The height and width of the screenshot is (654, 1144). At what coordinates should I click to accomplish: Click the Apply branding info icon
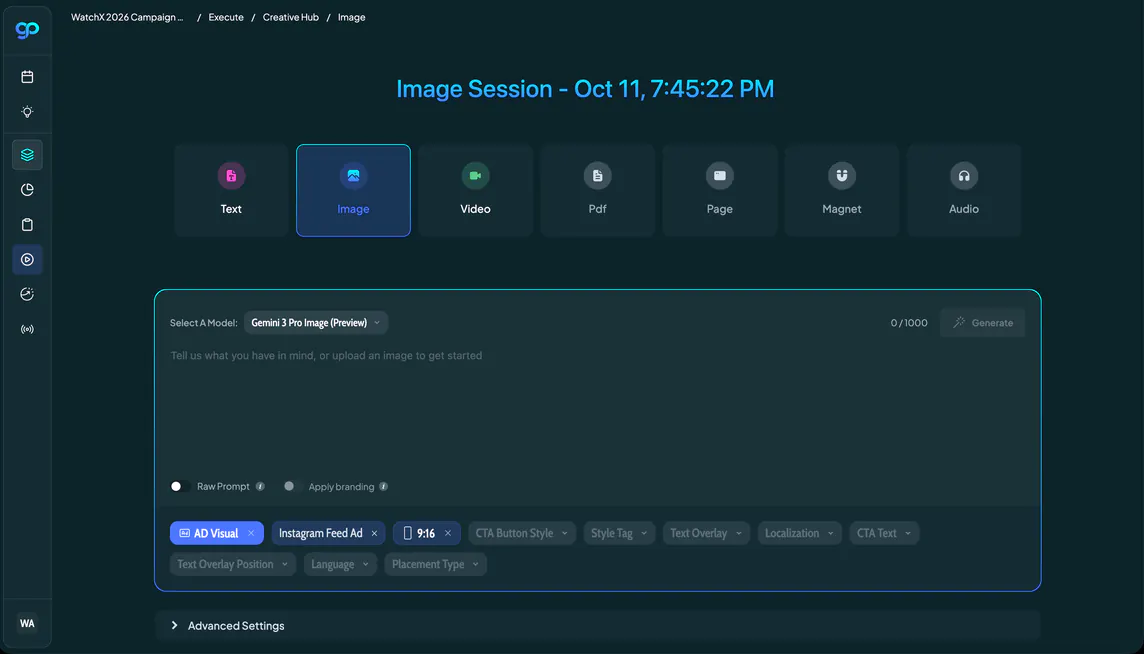click(384, 486)
